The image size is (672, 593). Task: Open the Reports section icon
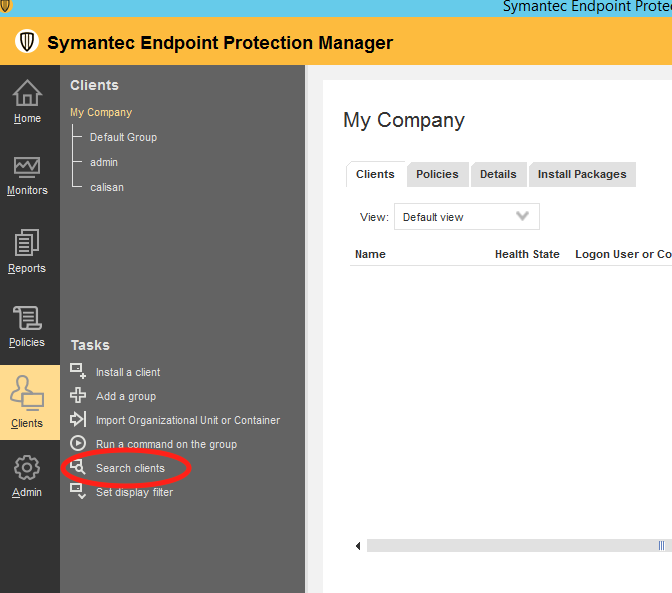click(x=27, y=243)
